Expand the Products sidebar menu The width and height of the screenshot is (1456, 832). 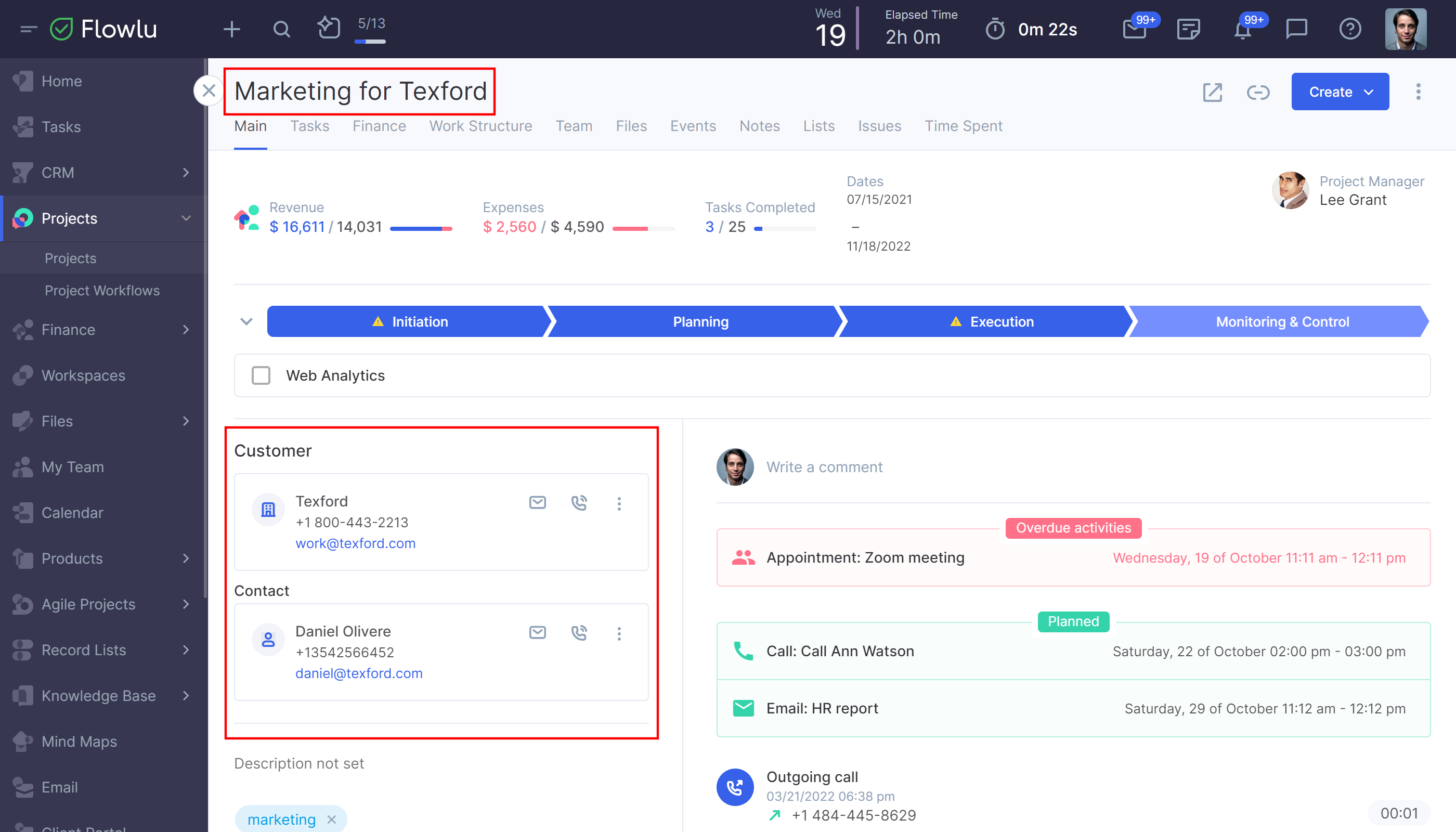186,558
